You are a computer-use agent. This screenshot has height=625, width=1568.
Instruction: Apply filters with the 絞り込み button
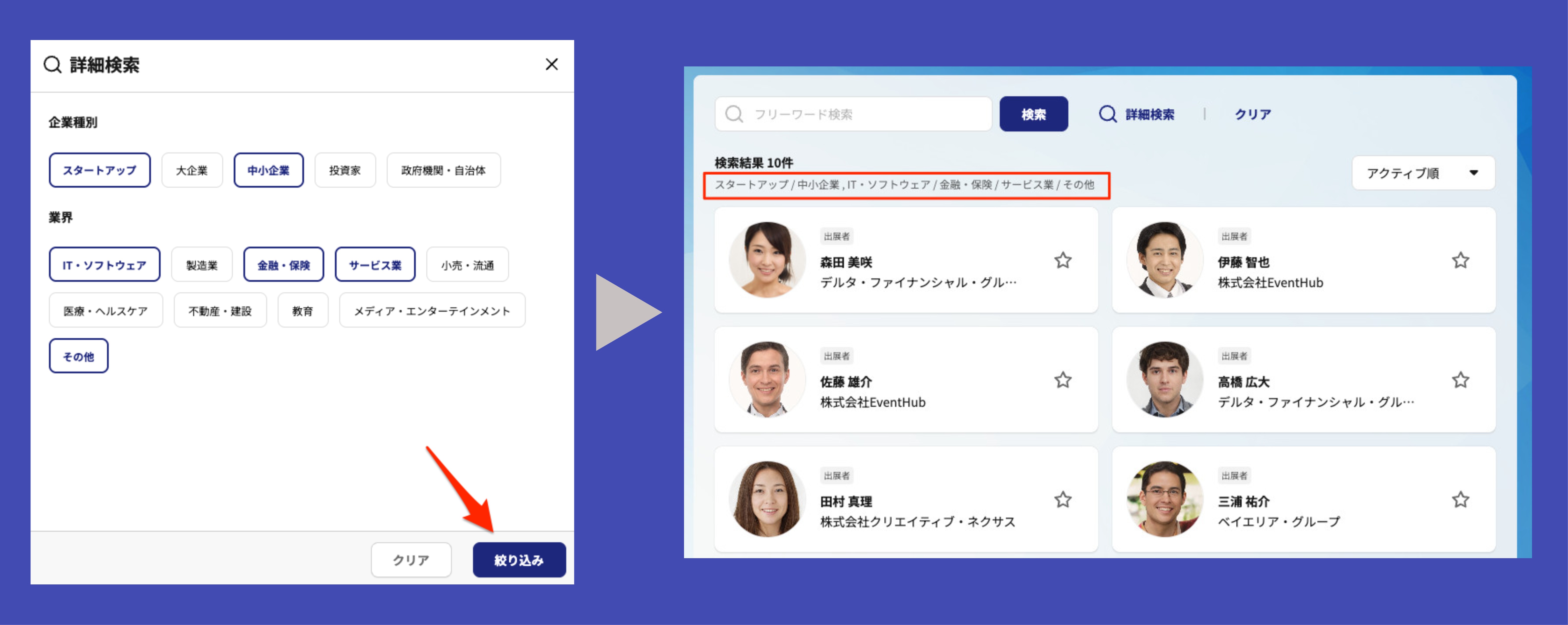(x=519, y=560)
